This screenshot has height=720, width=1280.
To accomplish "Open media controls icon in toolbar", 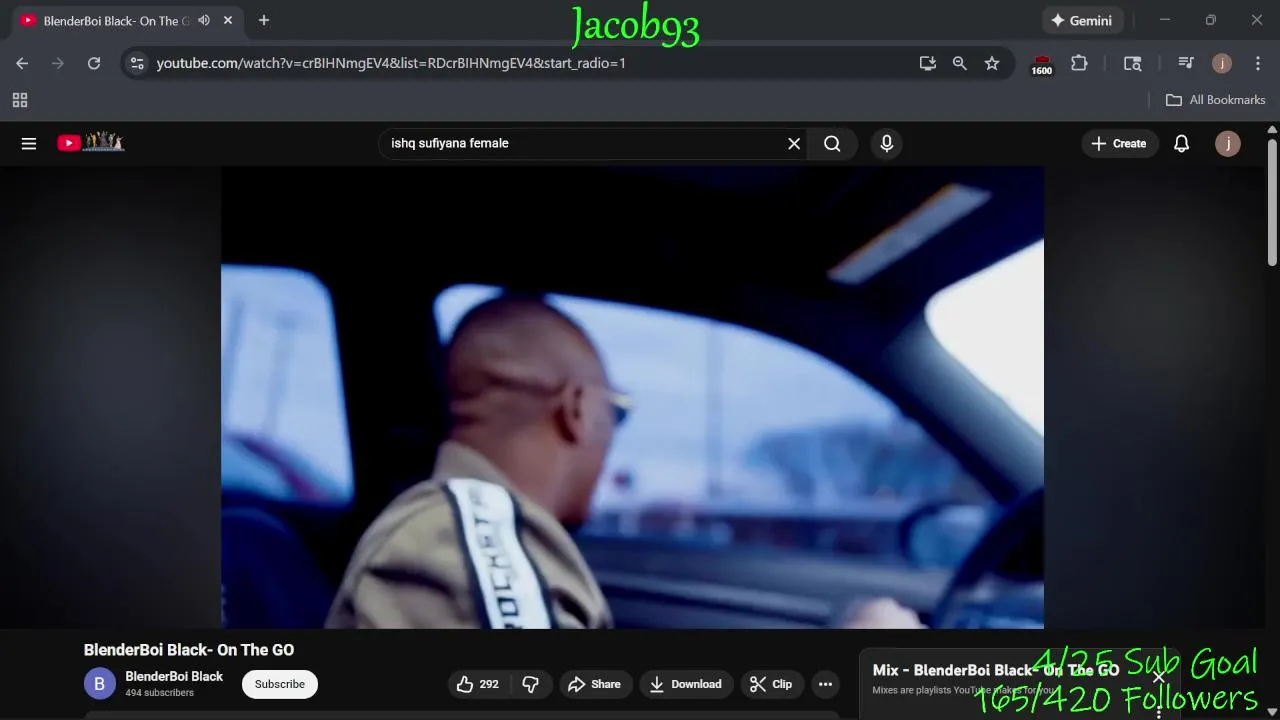I will pos(1186,63).
